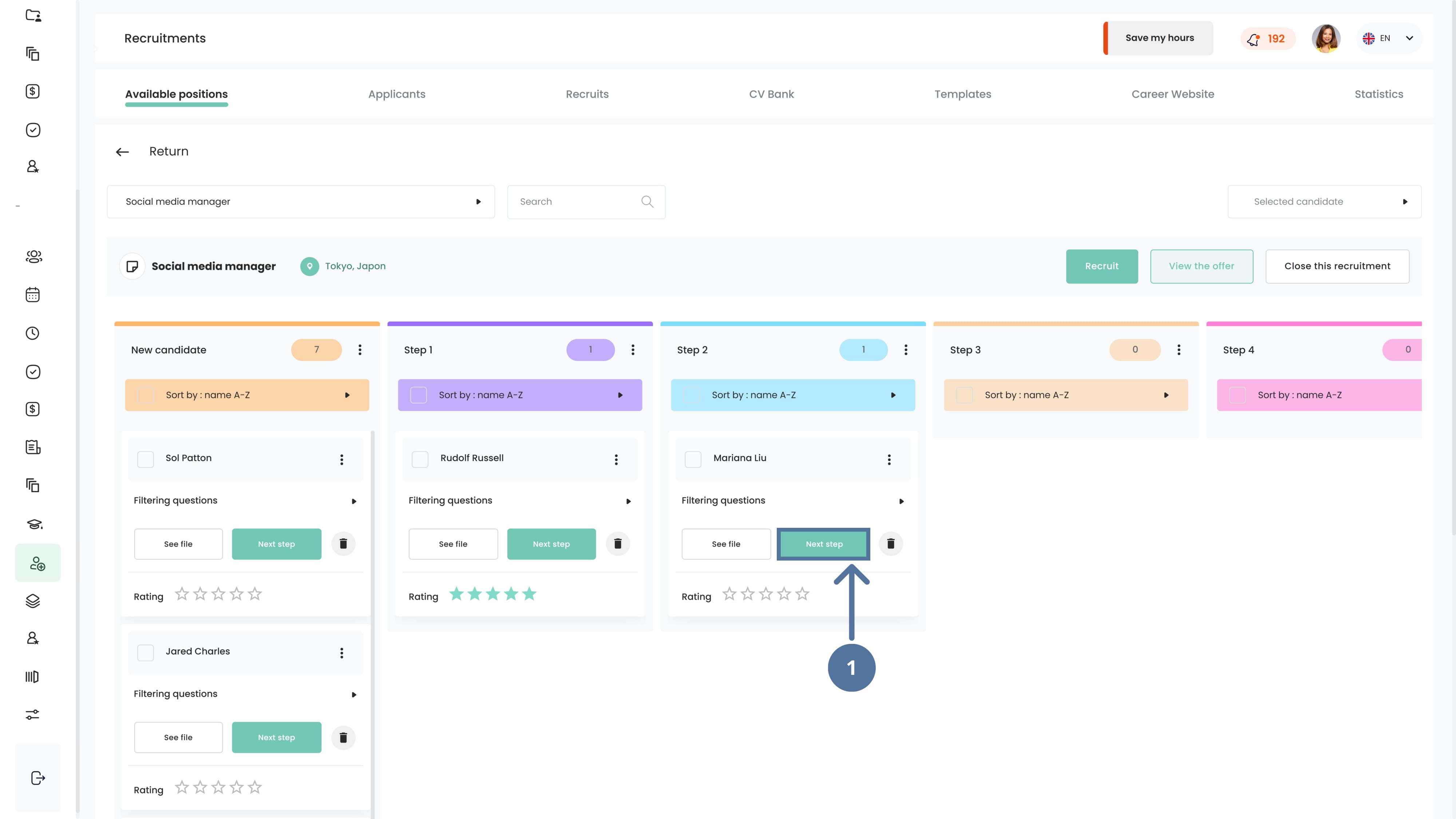Open New candidate column options menu
The width and height of the screenshot is (1456, 819).
pos(360,350)
